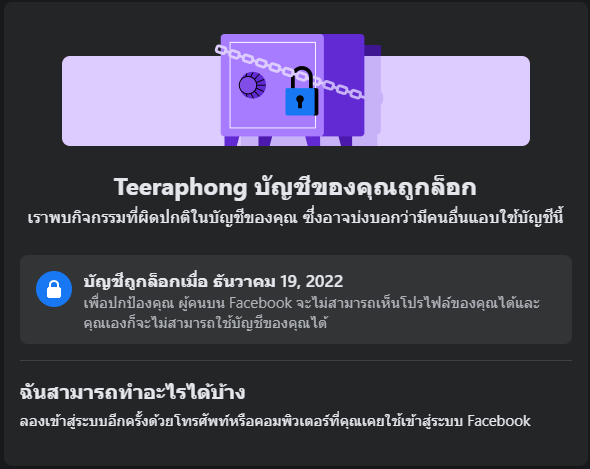Screen dimensions: 590x469
Task: Click 'Facebook' at the end of the login instruction
Action: pyautogui.click(x=499, y=421)
